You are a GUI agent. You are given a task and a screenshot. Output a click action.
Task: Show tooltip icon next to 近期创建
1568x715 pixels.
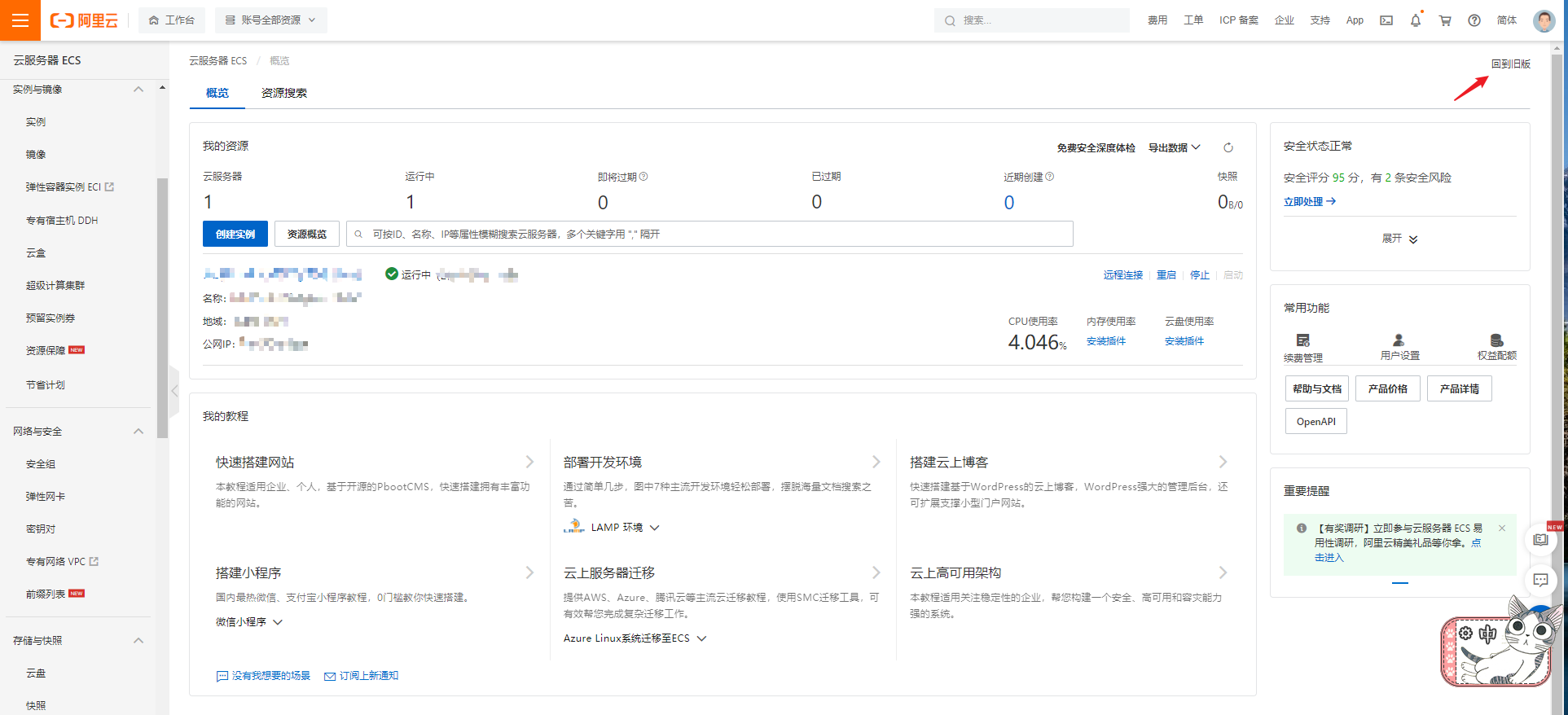coord(1050,177)
